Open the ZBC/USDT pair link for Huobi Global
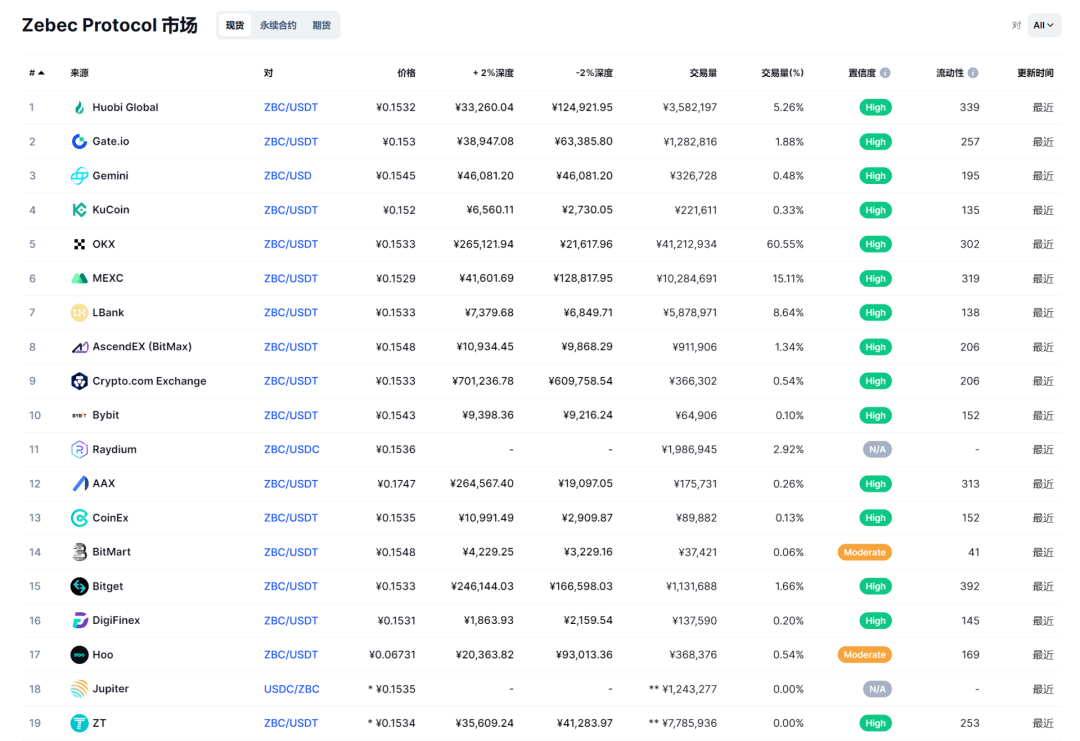This screenshot has width=1080, height=741. (291, 107)
